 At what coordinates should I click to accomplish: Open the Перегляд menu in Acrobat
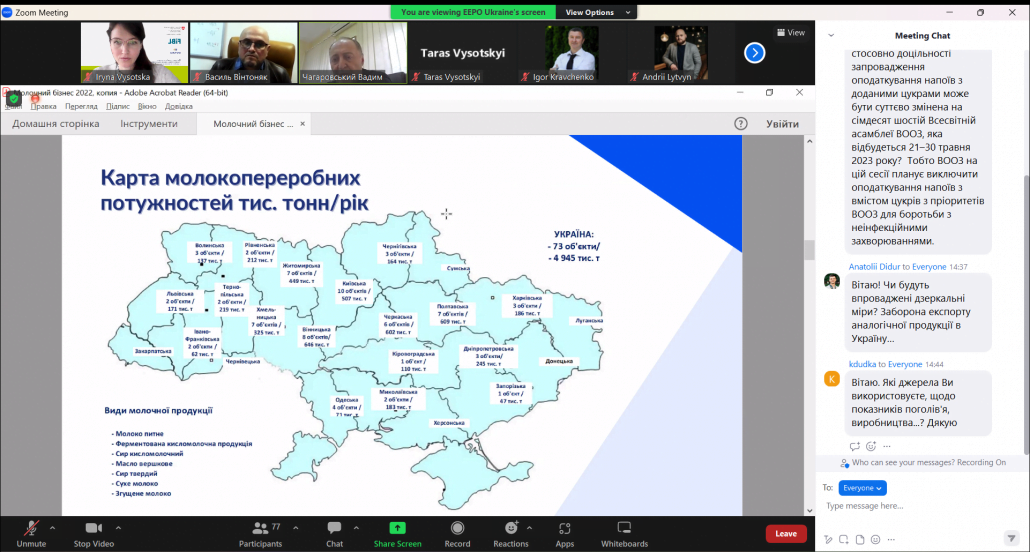point(81,106)
